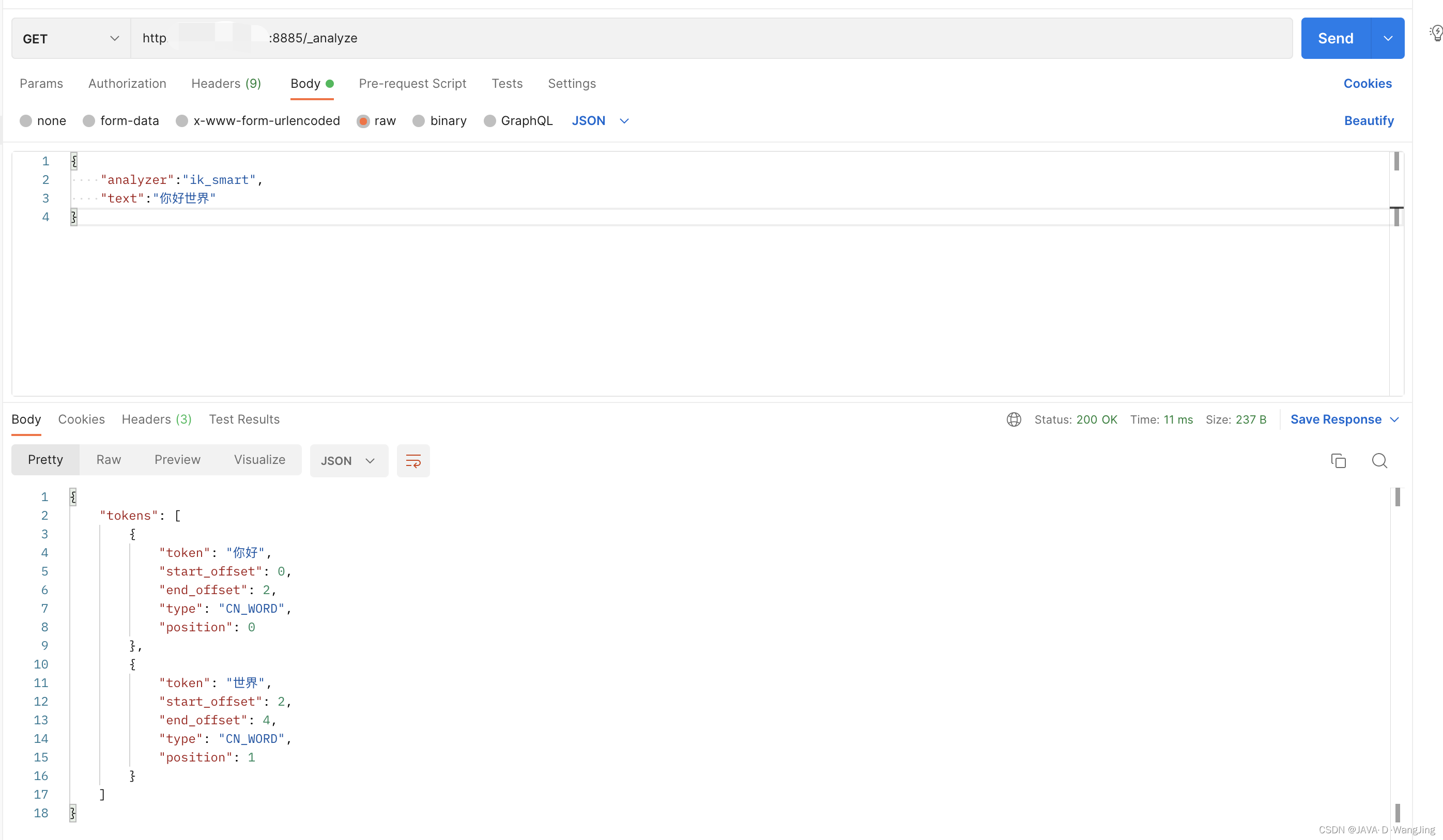Open the Headers (9) request tab
Image resolution: width=1443 pixels, height=840 pixels.
pyautogui.click(x=226, y=84)
